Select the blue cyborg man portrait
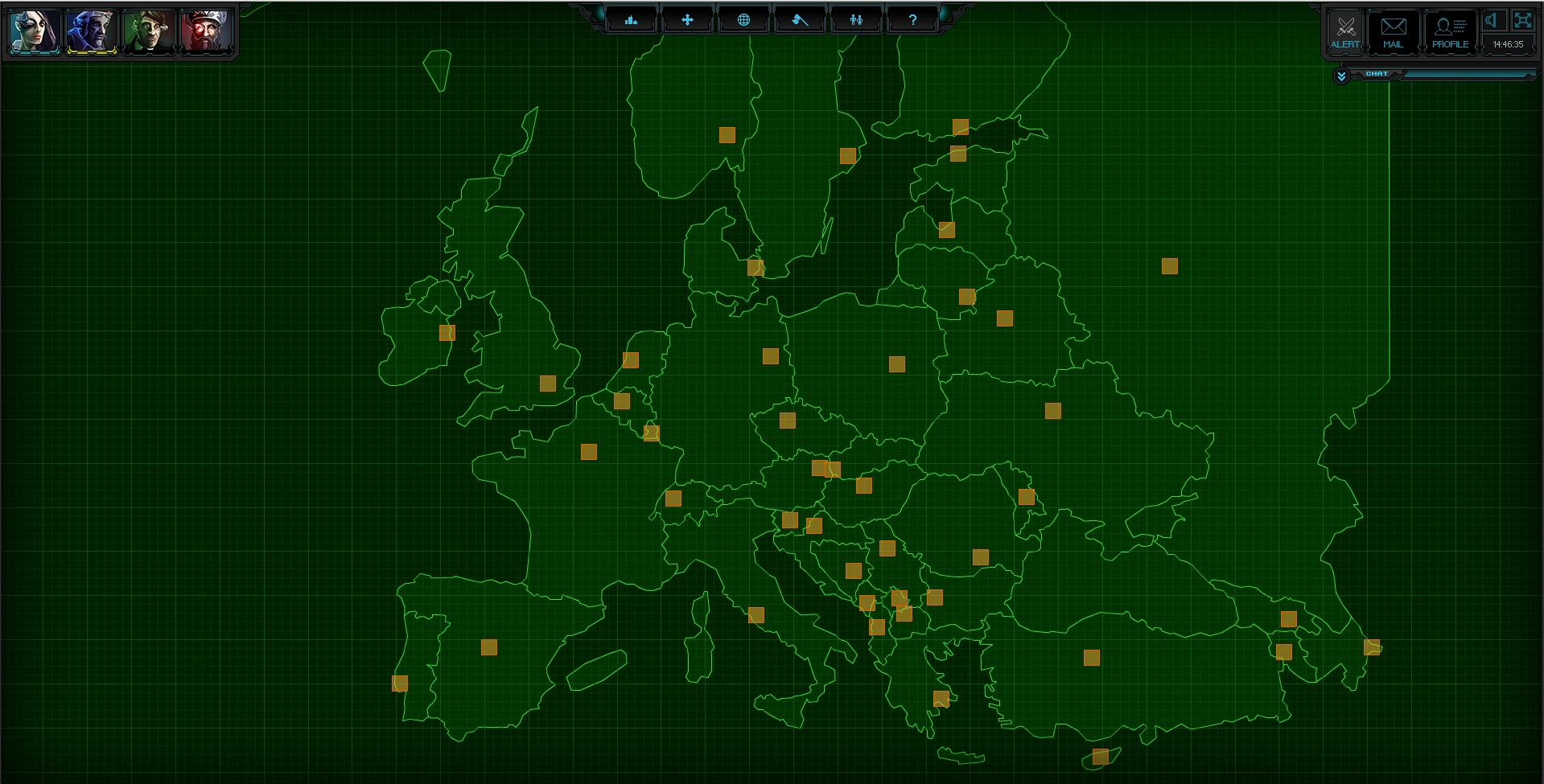 [92, 32]
